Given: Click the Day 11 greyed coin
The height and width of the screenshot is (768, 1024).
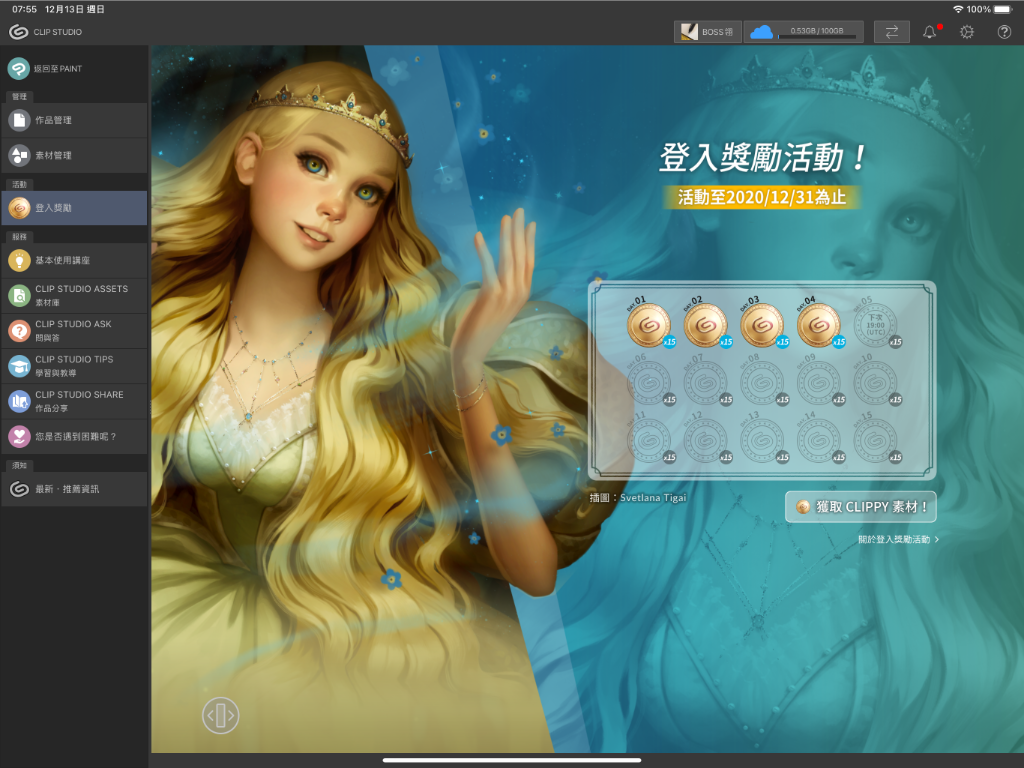Looking at the screenshot, I should pos(648,441).
